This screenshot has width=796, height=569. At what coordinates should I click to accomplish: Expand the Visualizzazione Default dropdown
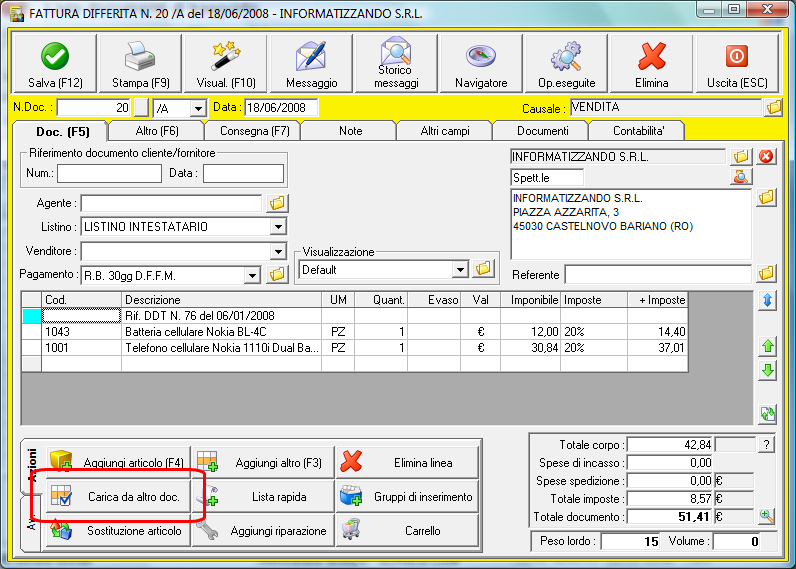pyautogui.click(x=460, y=269)
